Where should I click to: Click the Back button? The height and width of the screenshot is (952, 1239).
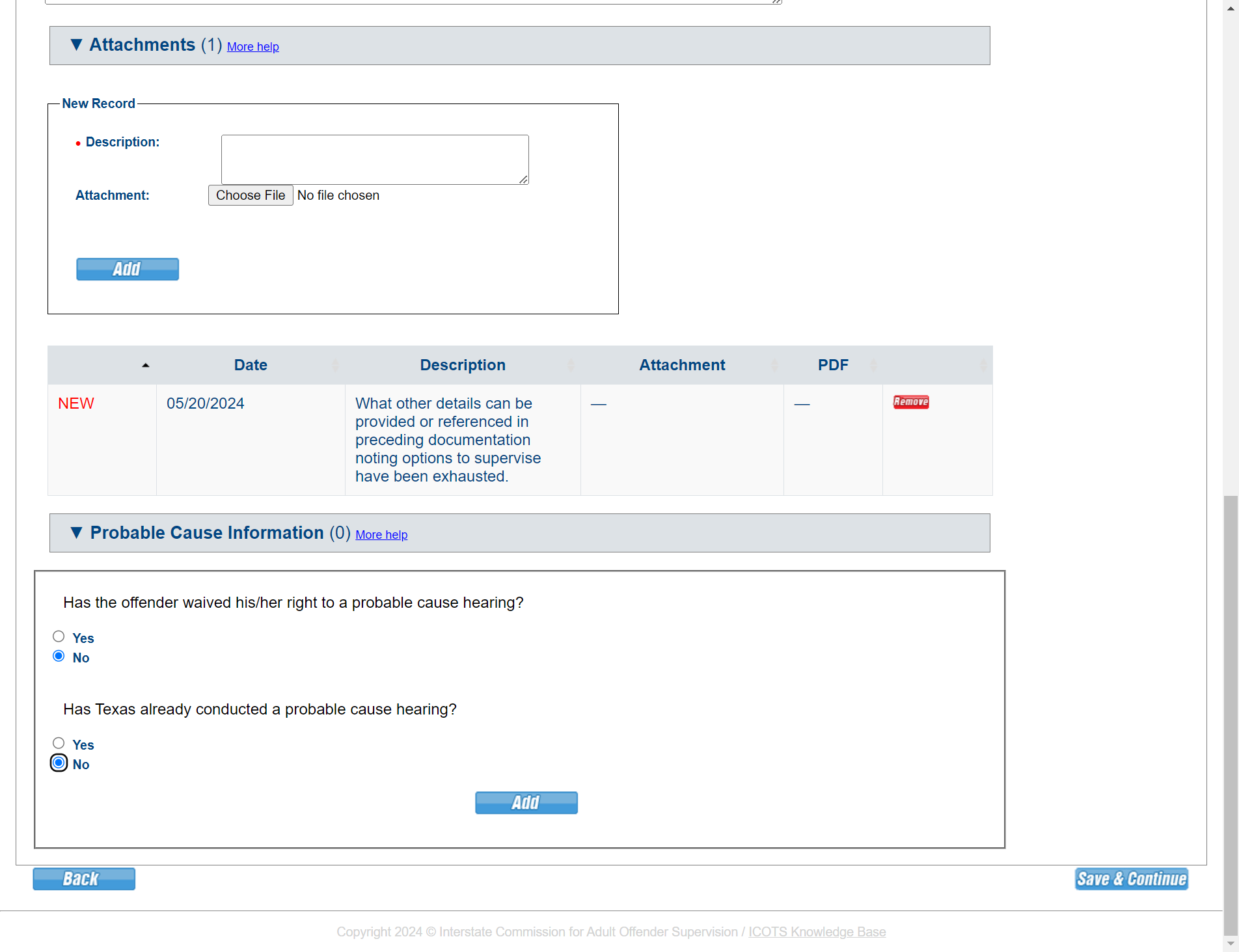[84, 879]
